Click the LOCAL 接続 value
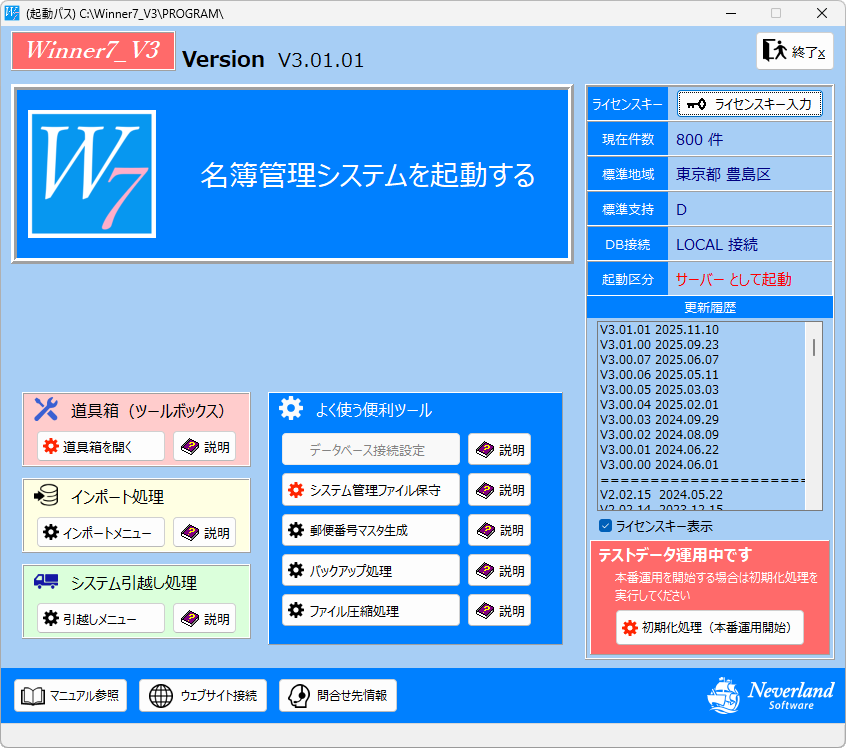Screen dimensions: 846x748 pyautogui.click(x=717, y=244)
